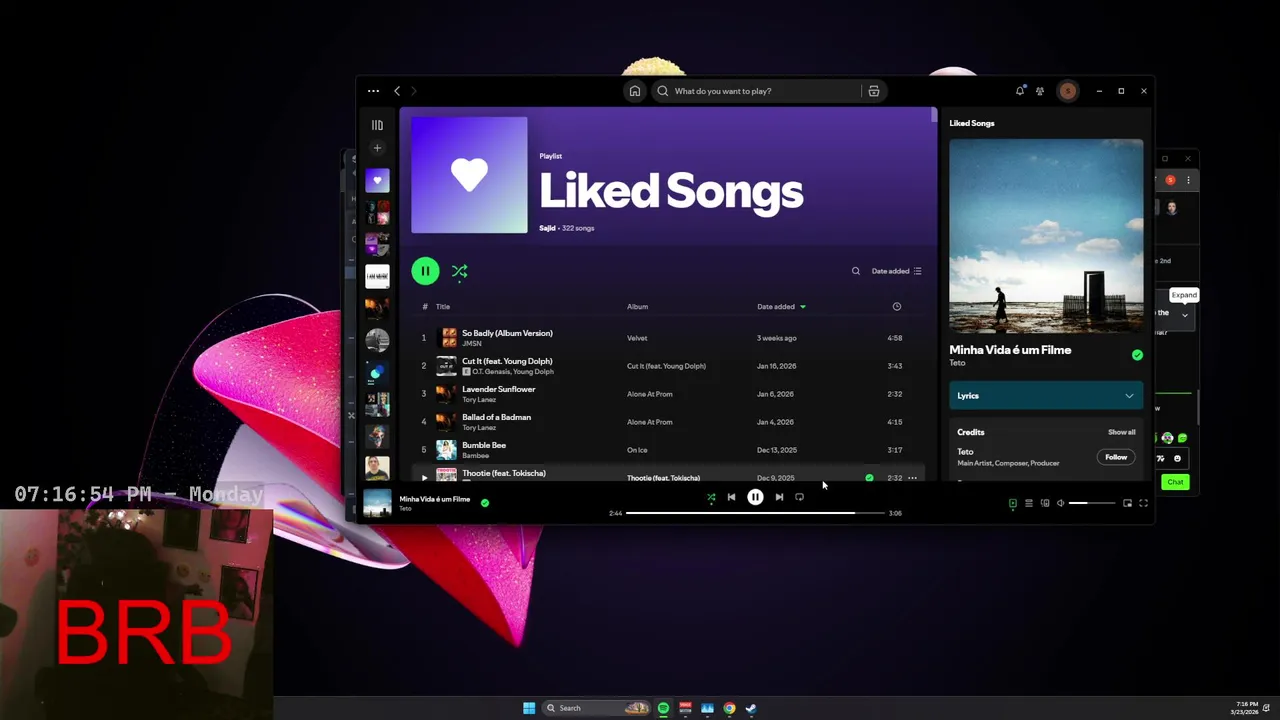The height and width of the screenshot is (720, 1280).
Task: Toggle shuffle in the player bar
Action: (711, 497)
